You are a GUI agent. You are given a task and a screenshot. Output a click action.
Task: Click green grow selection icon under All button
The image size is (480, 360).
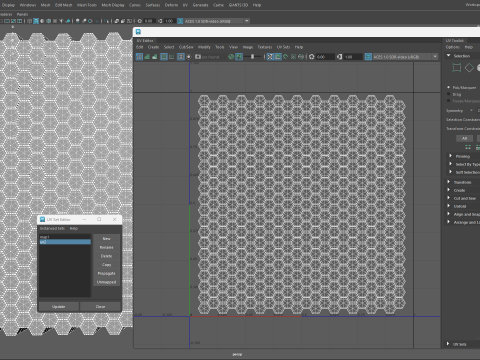468,147
